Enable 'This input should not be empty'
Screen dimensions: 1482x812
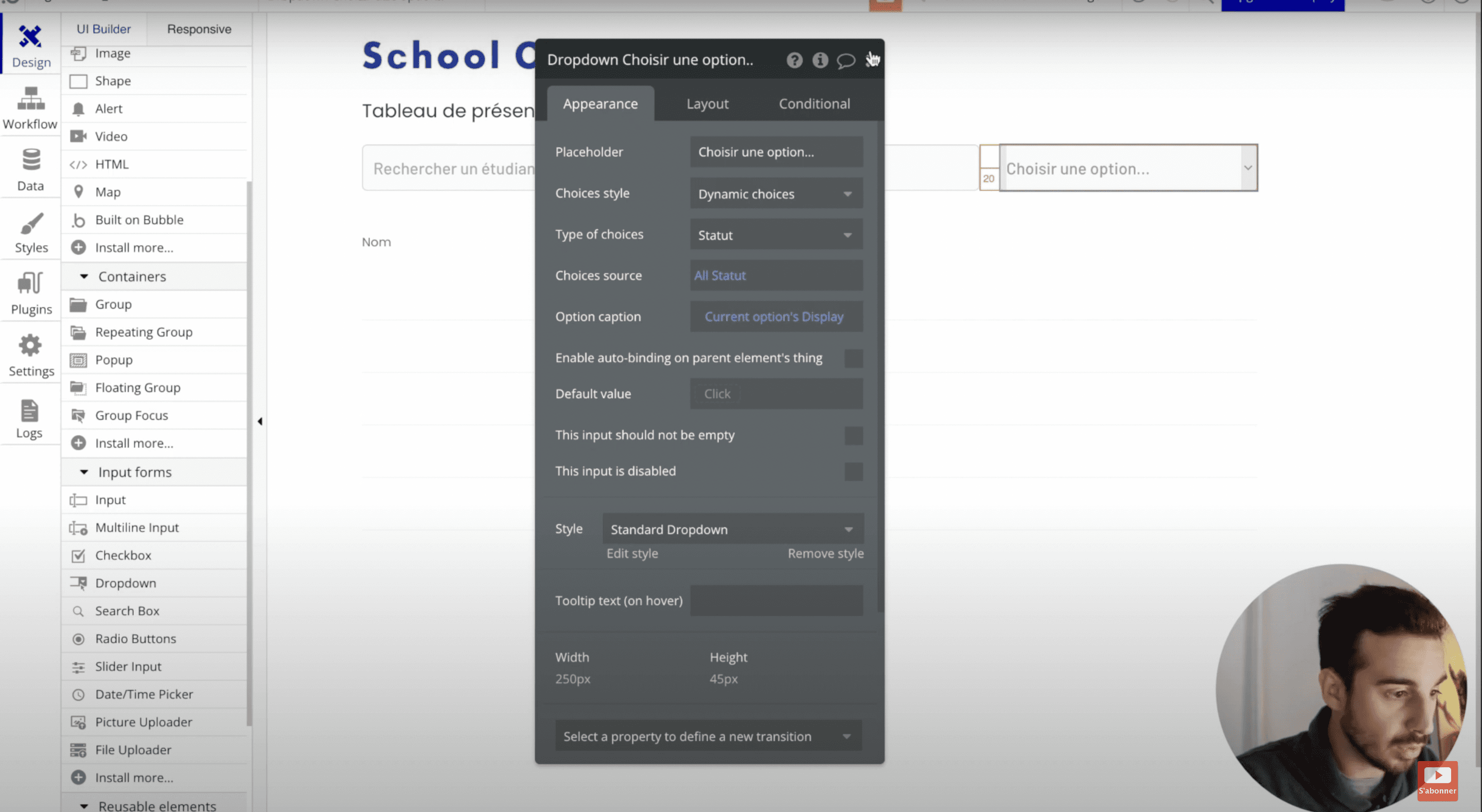854,436
